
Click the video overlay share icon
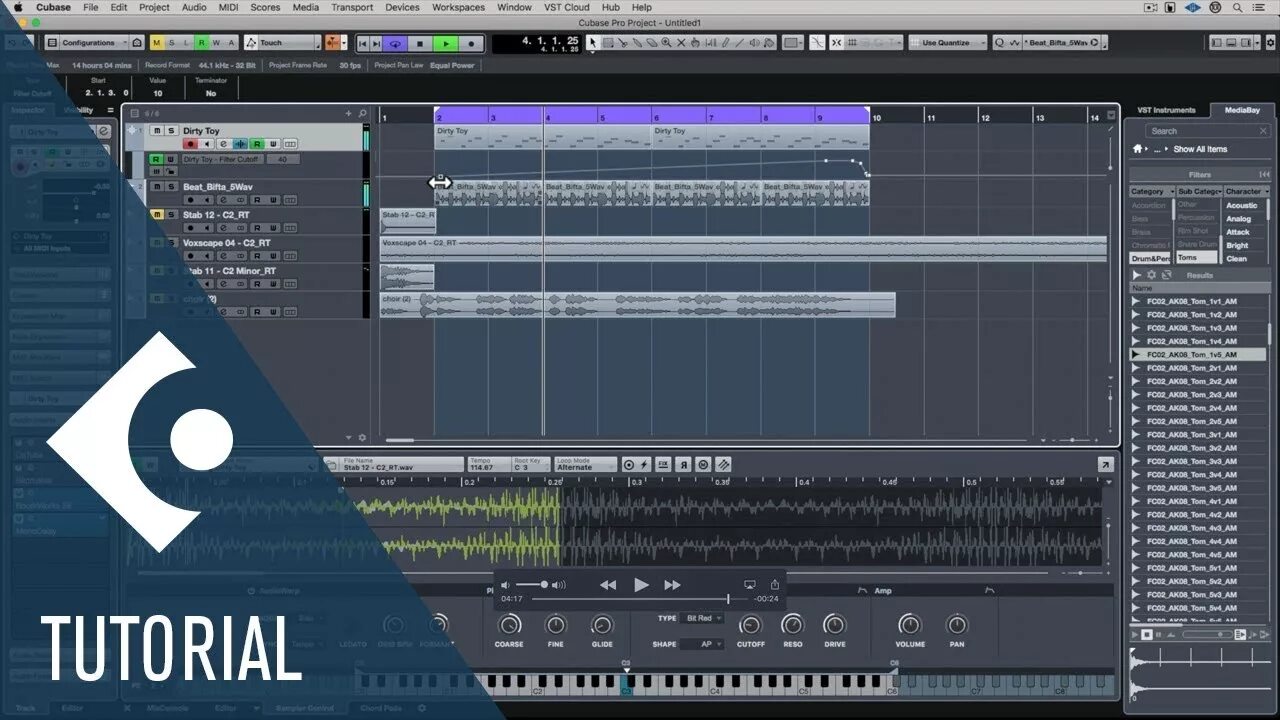pyautogui.click(x=774, y=584)
